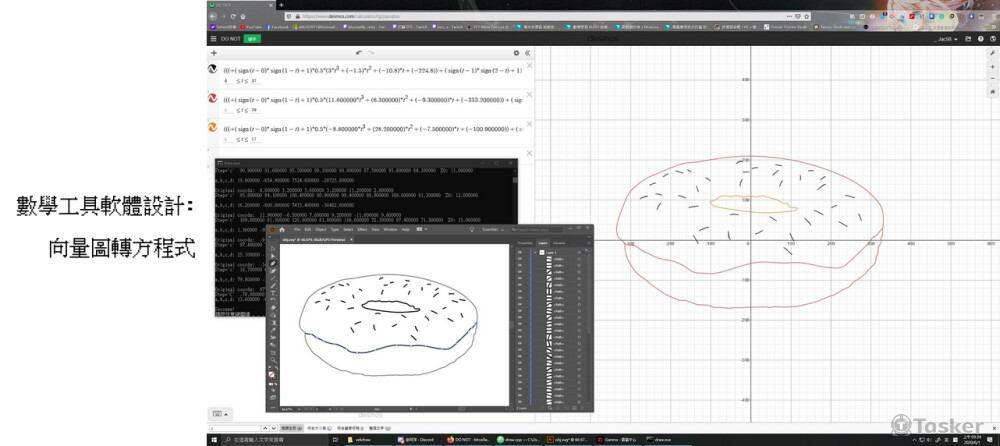Toggle visibility of the red curve expression
Viewport: 1000px width, 446px height.
click(x=213, y=98)
